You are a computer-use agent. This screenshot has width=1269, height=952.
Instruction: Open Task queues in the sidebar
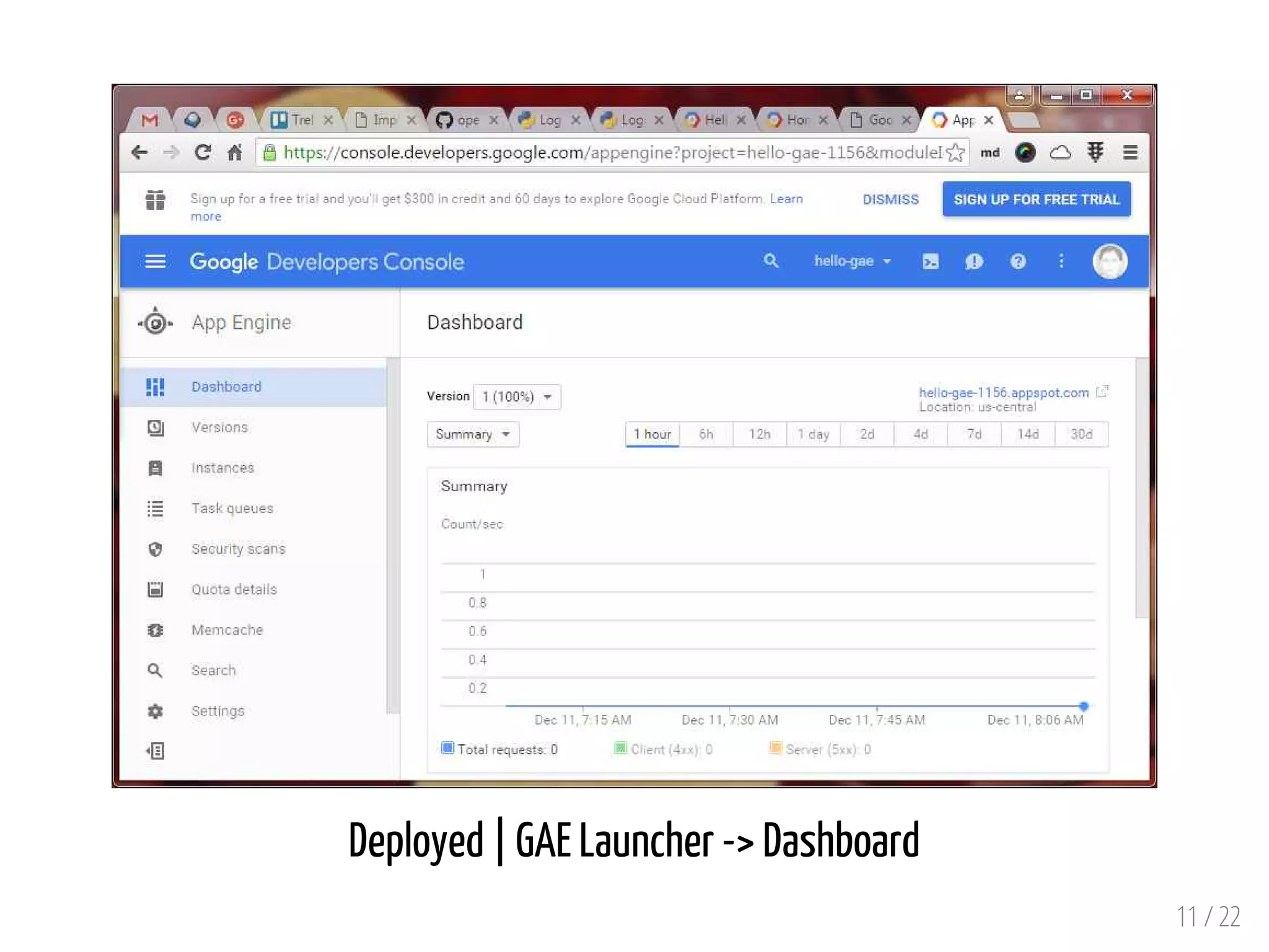[253, 509]
